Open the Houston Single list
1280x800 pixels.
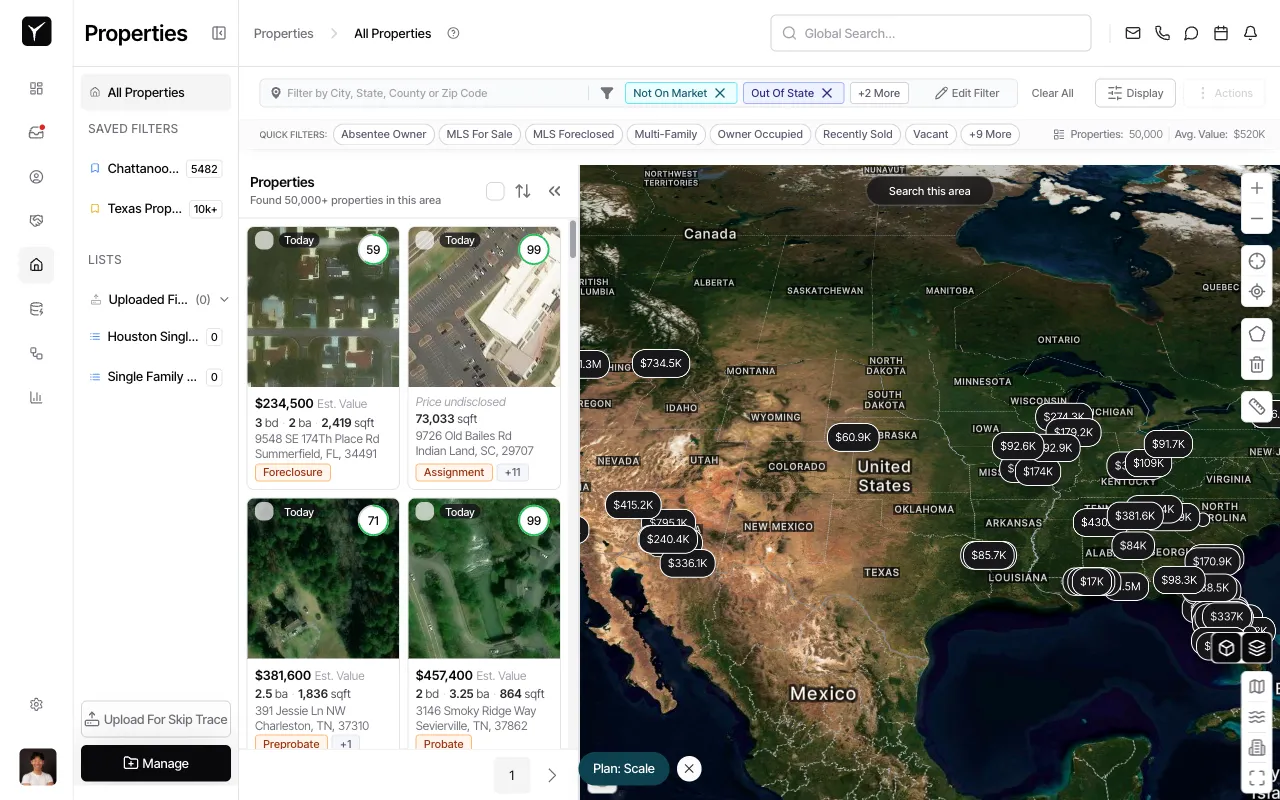click(x=152, y=337)
